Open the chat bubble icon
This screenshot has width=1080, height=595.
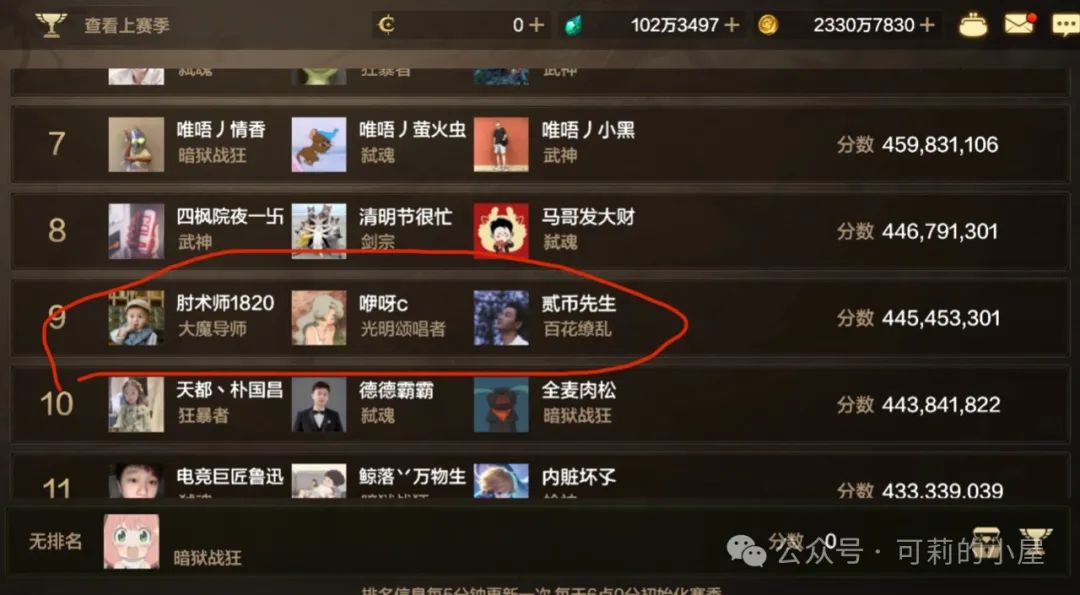[x=1066, y=25]
